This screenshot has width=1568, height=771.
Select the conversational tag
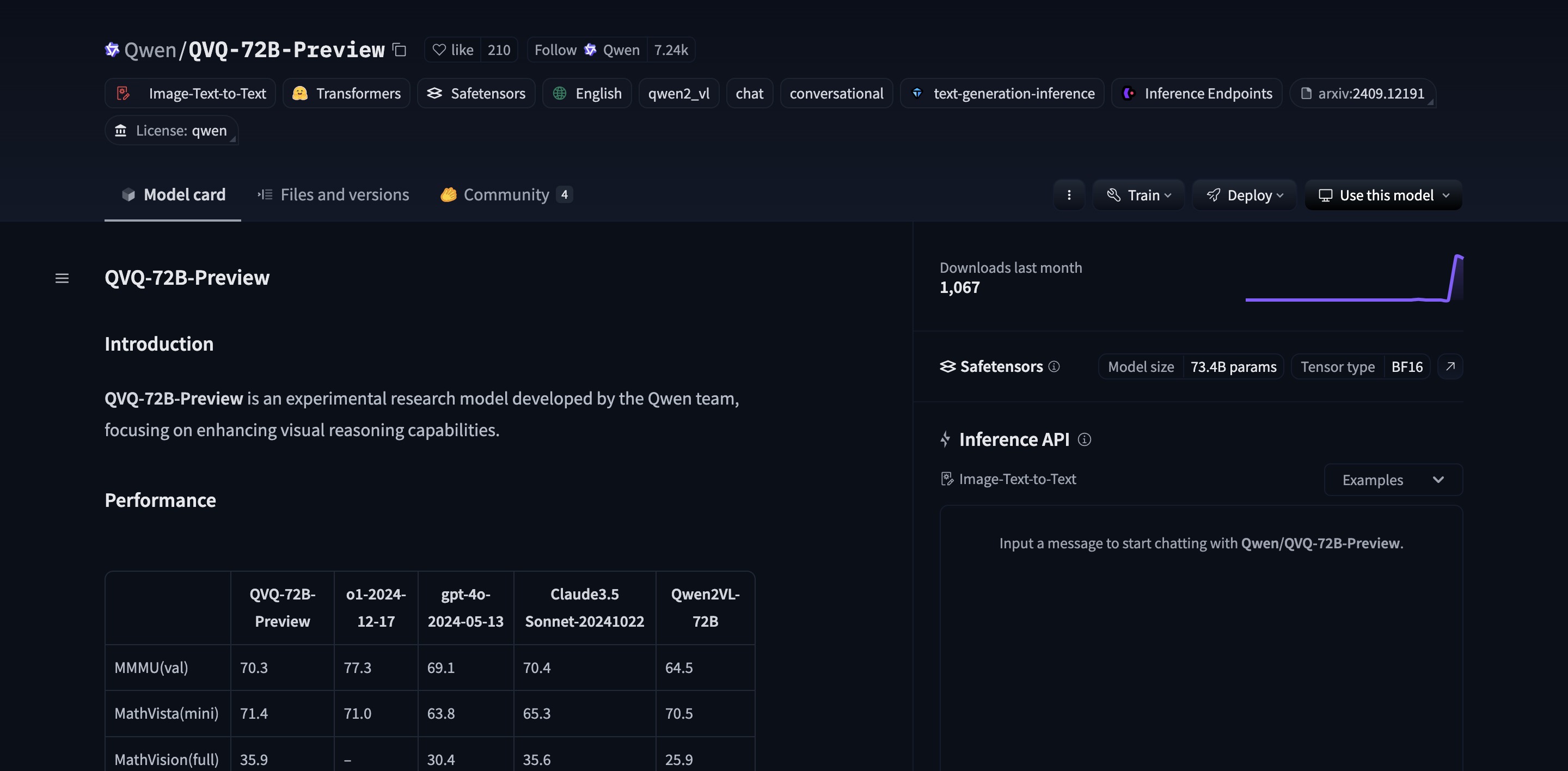[x=836, y=93]
